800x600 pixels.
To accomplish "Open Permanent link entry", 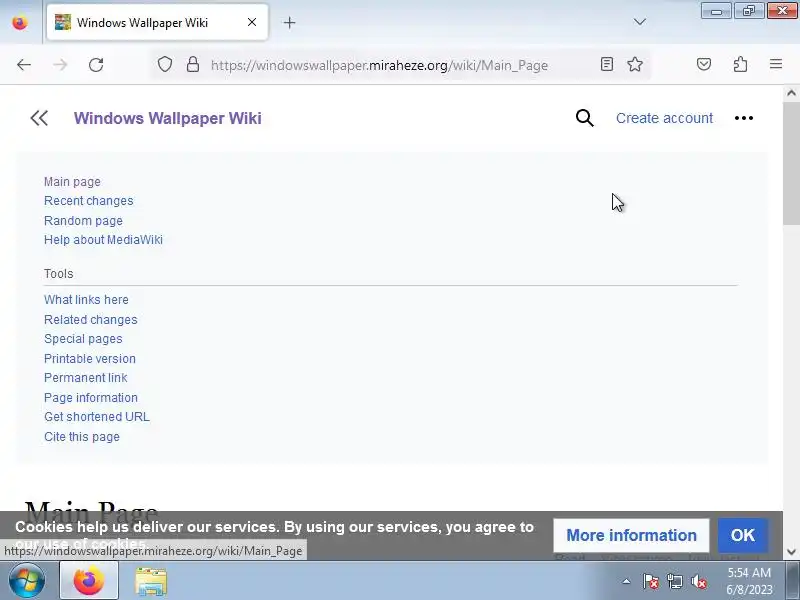I will click(86, 378).
